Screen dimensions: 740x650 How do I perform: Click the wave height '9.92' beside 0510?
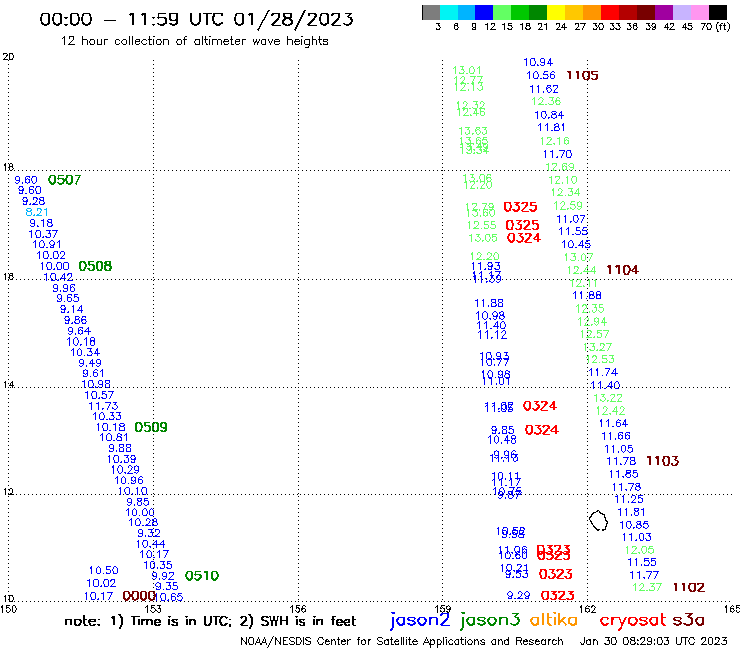click(163, 576)
